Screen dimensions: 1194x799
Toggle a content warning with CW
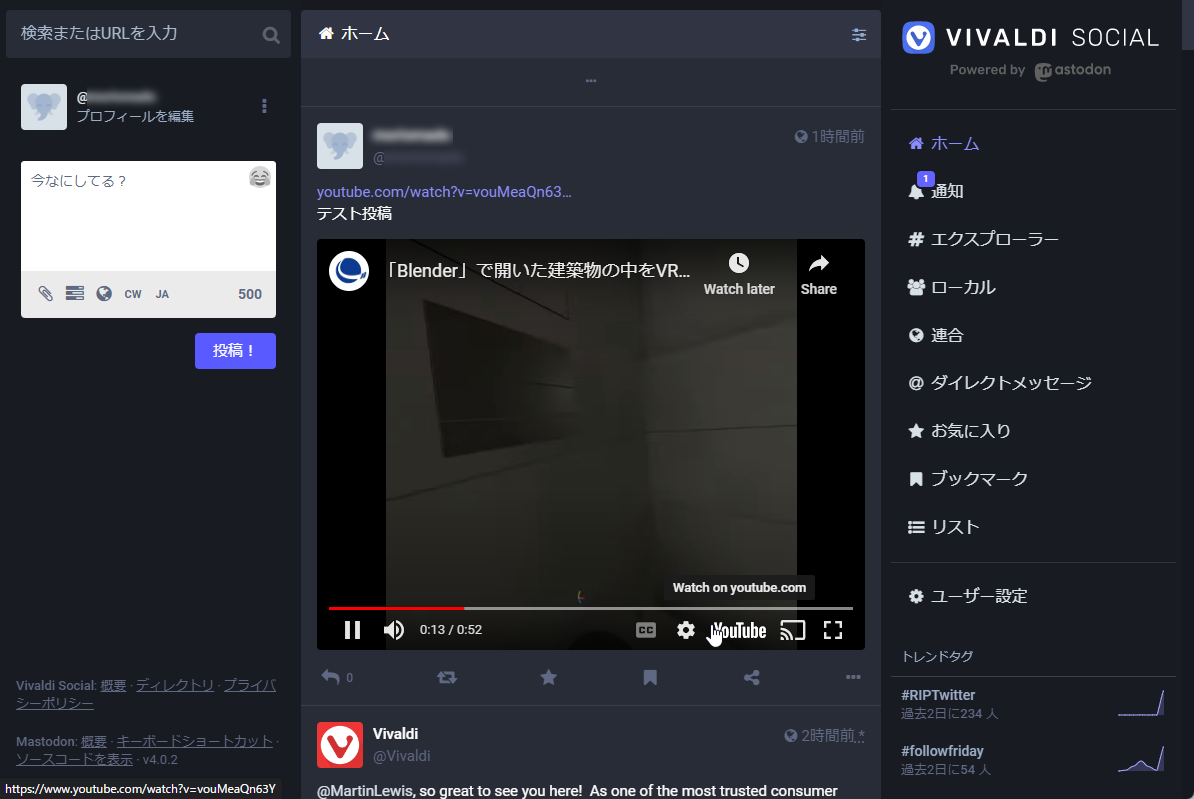pyautogui.click(x=132, y=293)
